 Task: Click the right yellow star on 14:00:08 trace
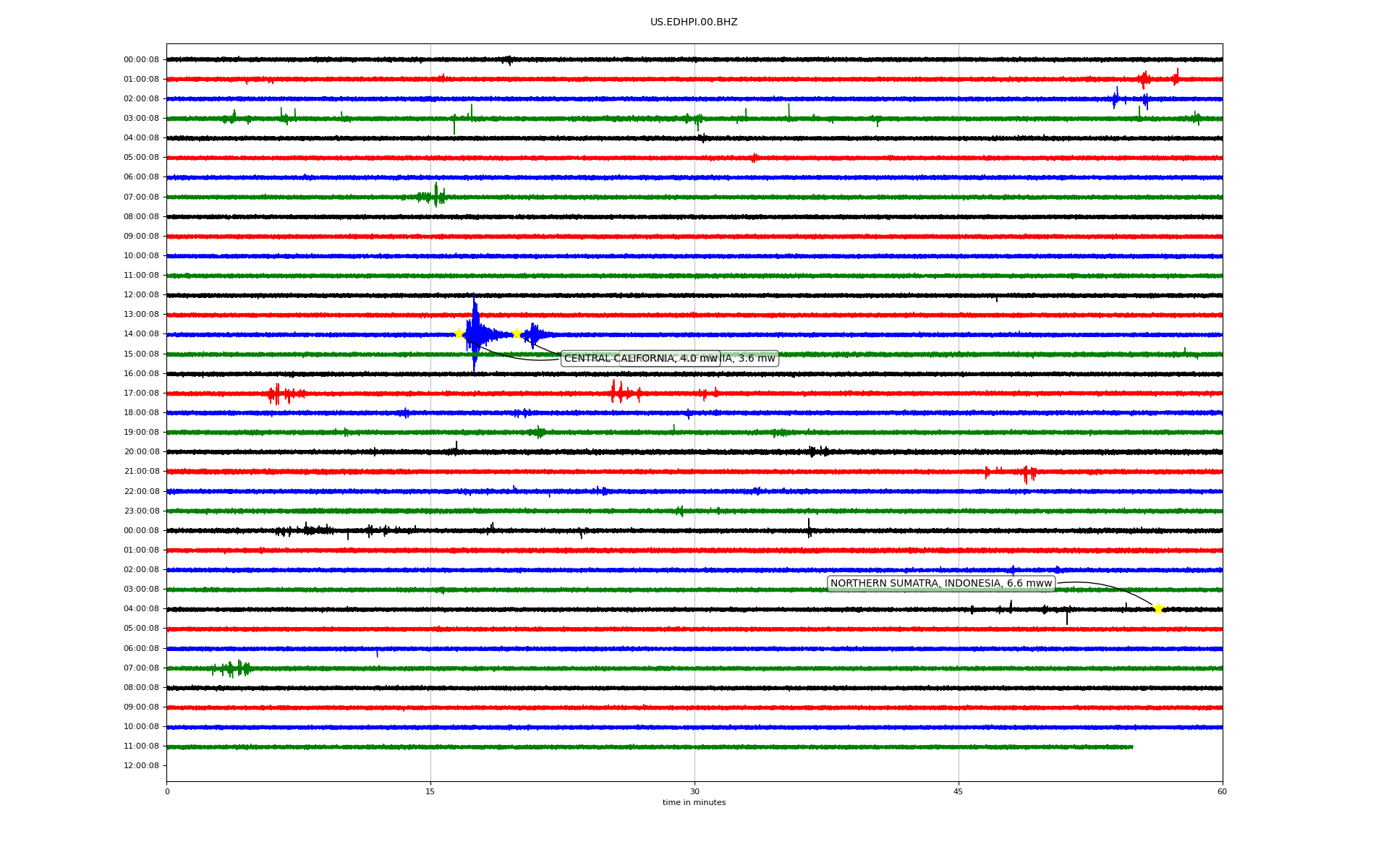(x=517, y=333)
